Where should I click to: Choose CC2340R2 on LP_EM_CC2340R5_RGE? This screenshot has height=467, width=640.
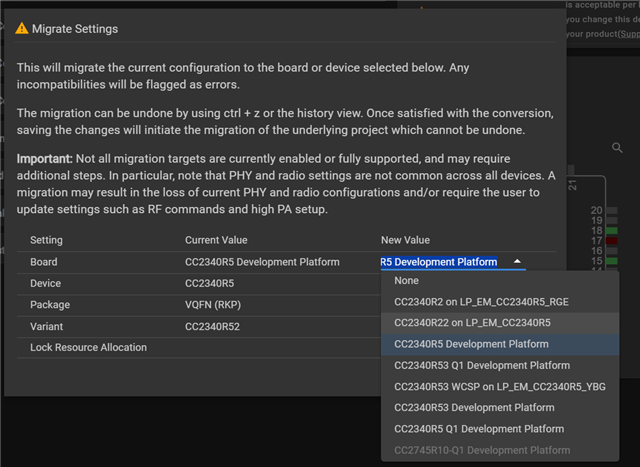(483, 302)
